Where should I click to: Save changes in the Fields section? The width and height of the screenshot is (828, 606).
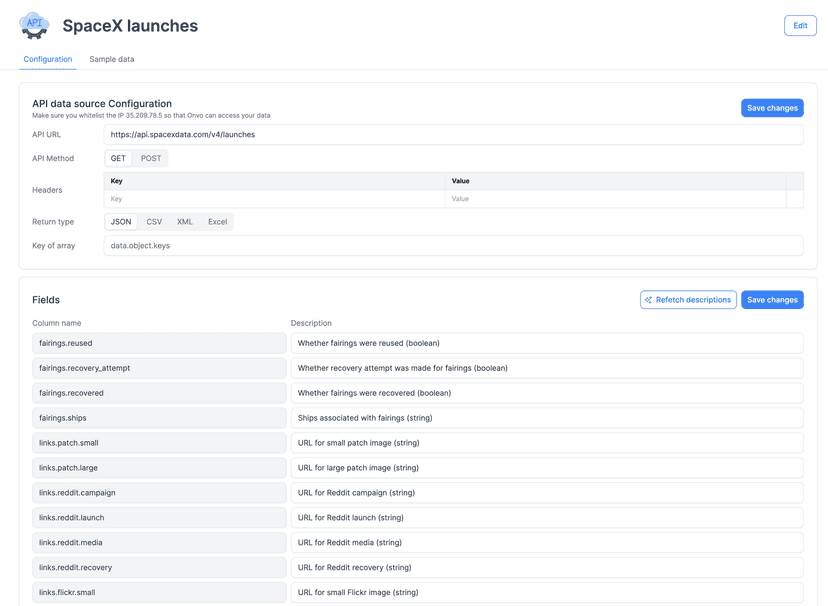(771, 299)
